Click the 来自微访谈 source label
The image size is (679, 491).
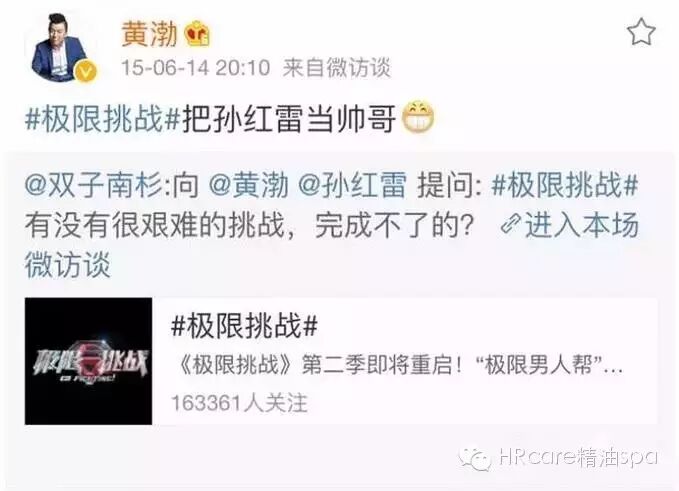pos(337,68)
